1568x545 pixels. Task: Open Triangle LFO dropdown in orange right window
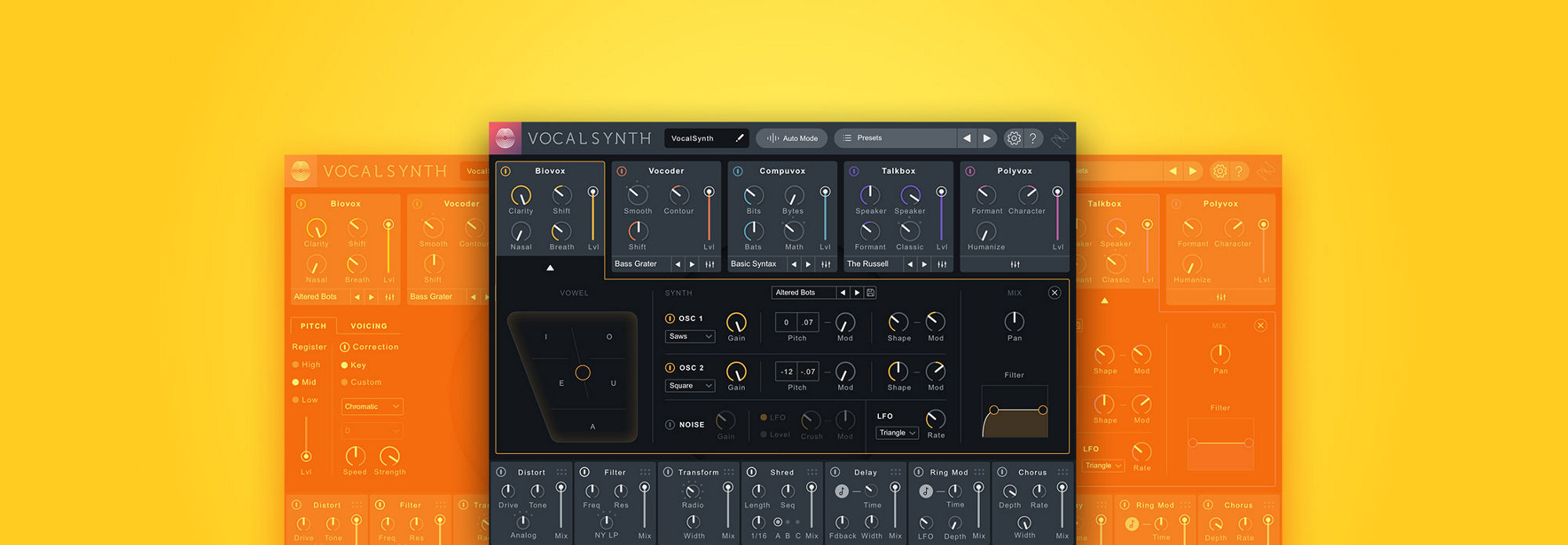[x=1103, y=466]
